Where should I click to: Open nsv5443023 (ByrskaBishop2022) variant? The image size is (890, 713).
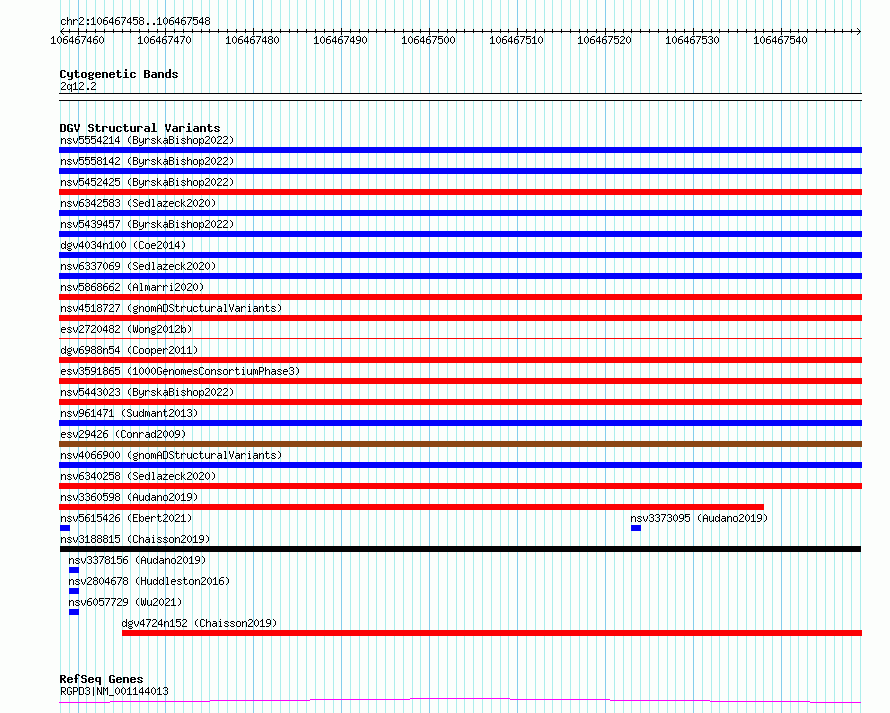click(x=147, y=392)
